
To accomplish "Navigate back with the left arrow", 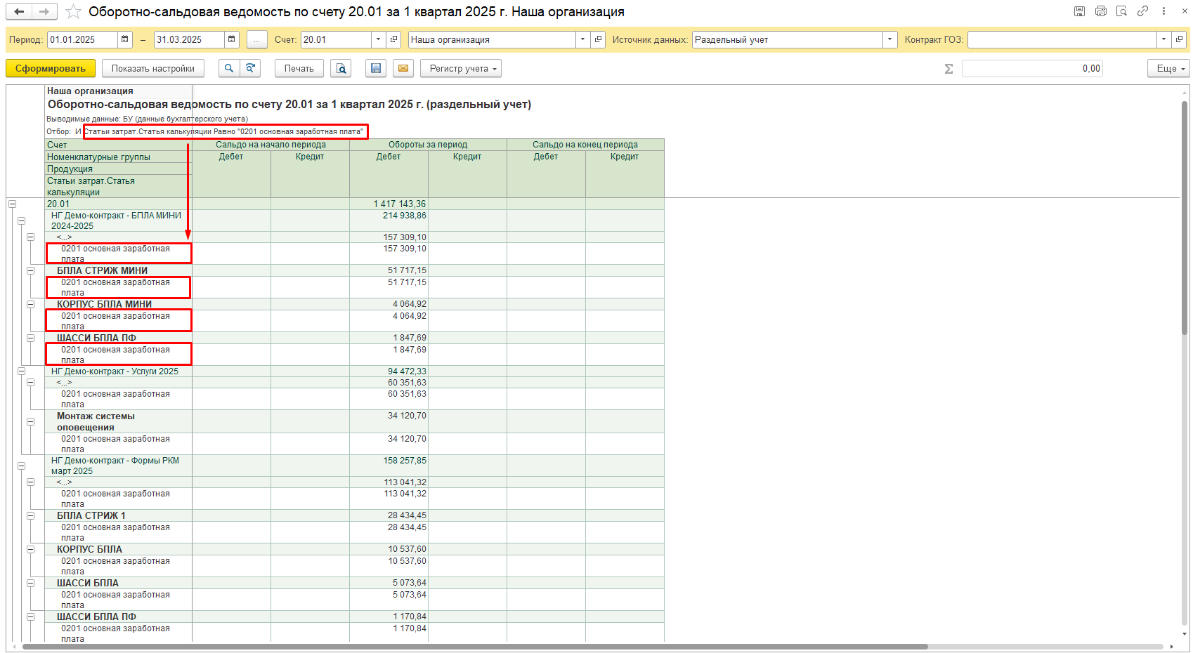I will pyautogui.click(x=18, y=12).
